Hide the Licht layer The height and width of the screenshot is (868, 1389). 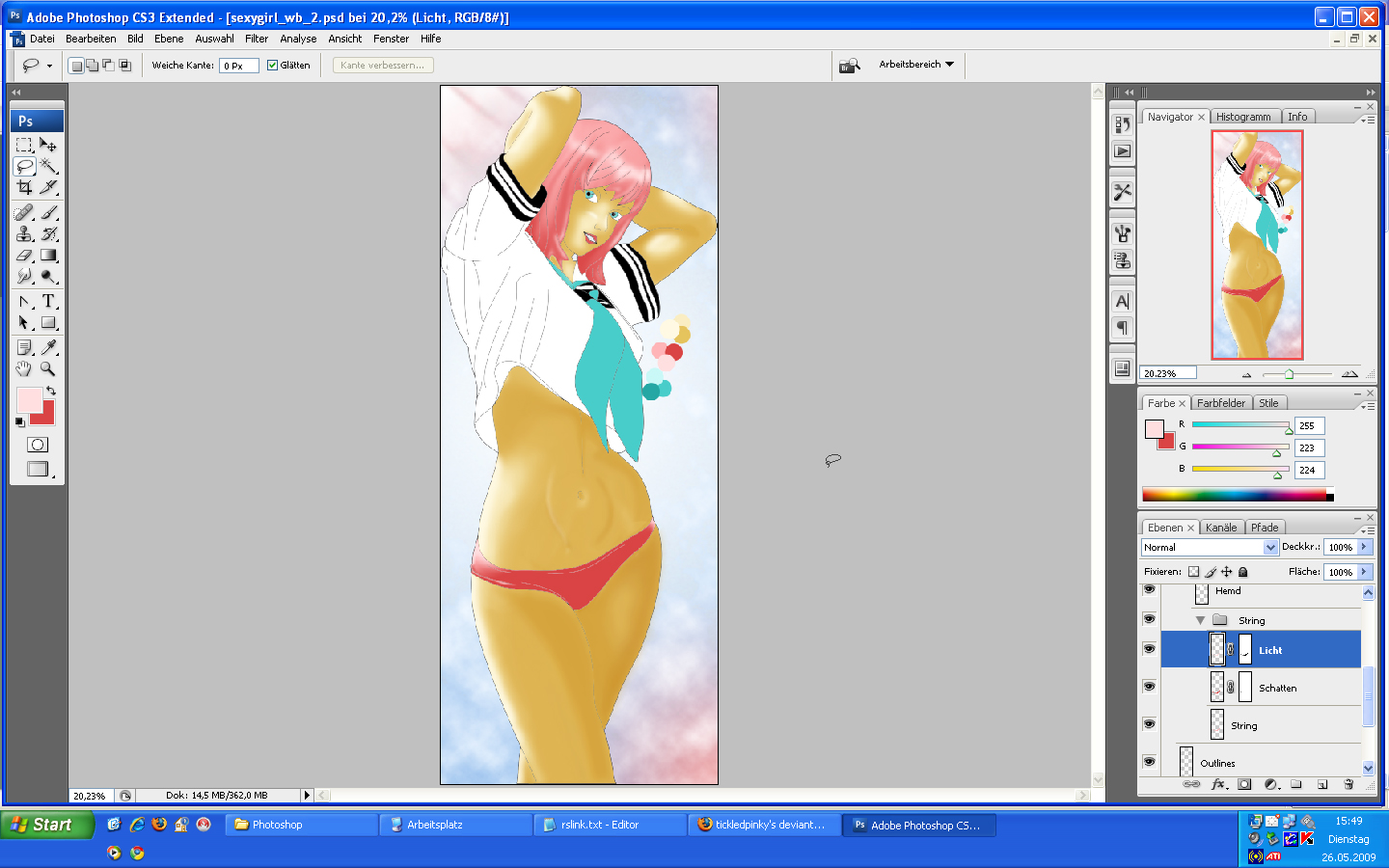(1149, 649)
